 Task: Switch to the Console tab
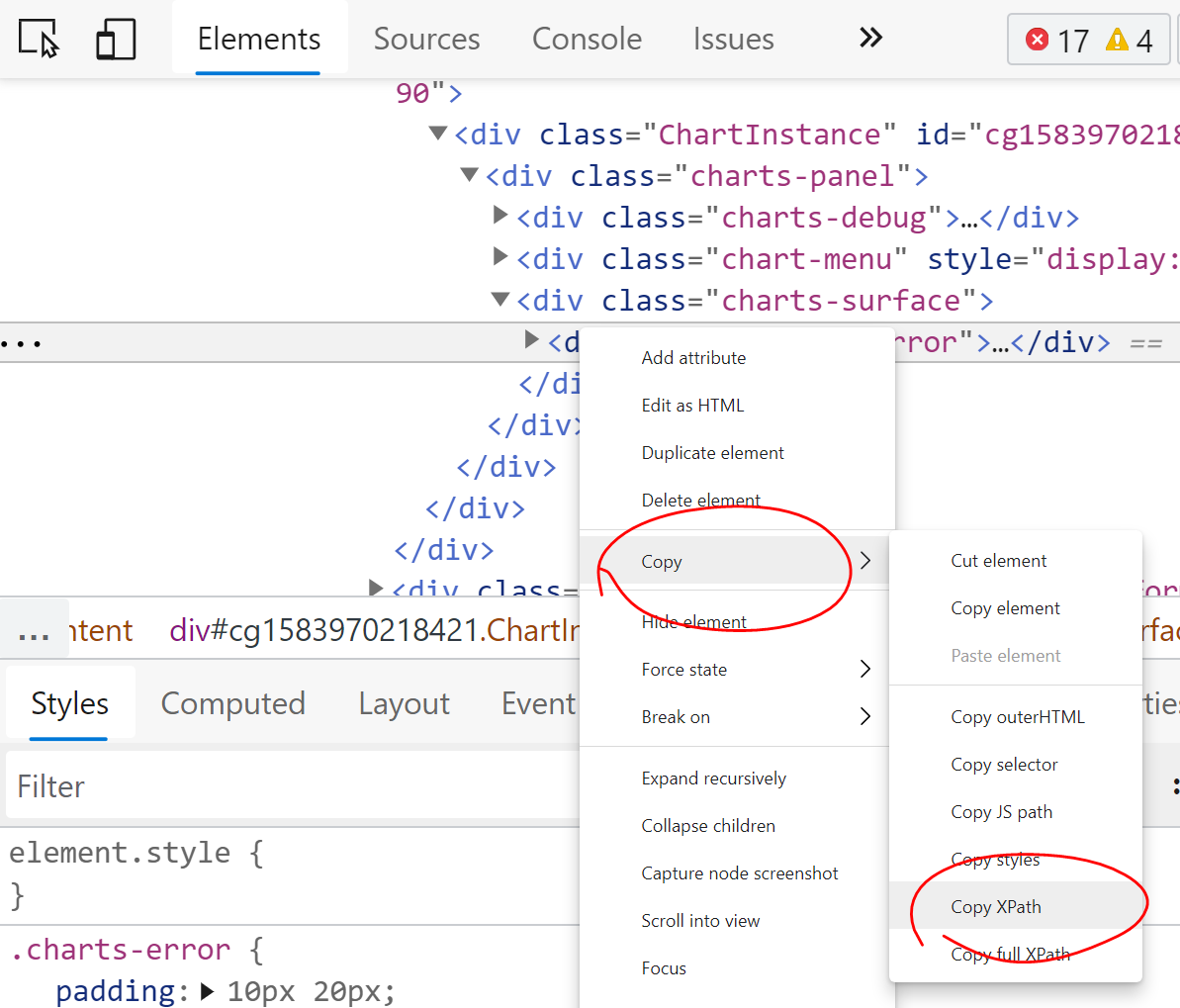[587, 39]
